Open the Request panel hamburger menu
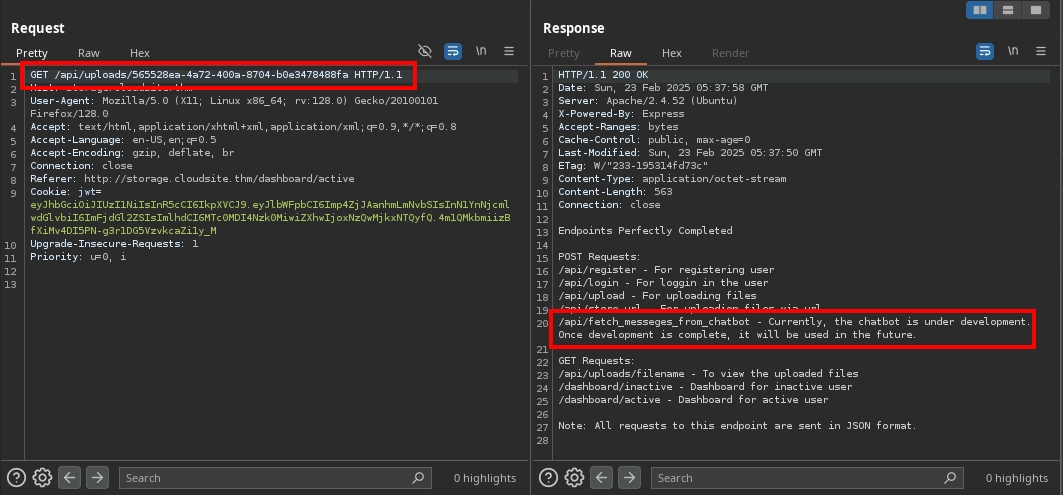This screenshot has width=1063, height=495. click(509, 51)
